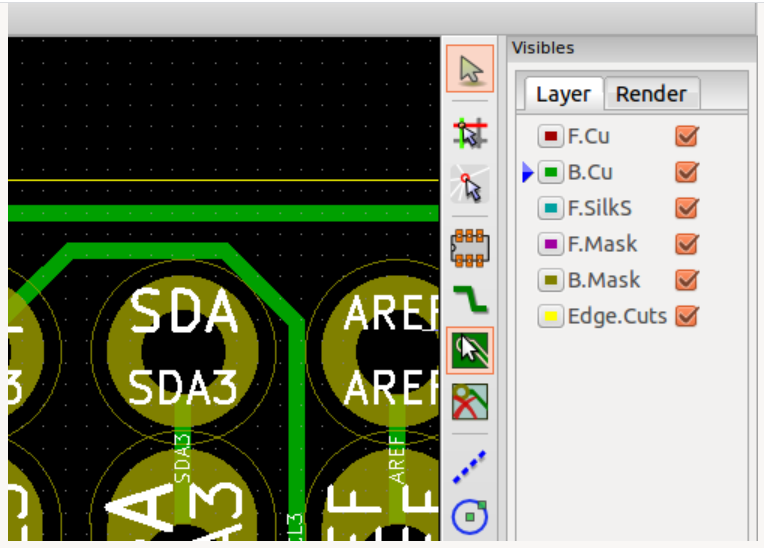Select the B.Mask layer name
This screenshot has height=548, width=764.
click(604, 281)
